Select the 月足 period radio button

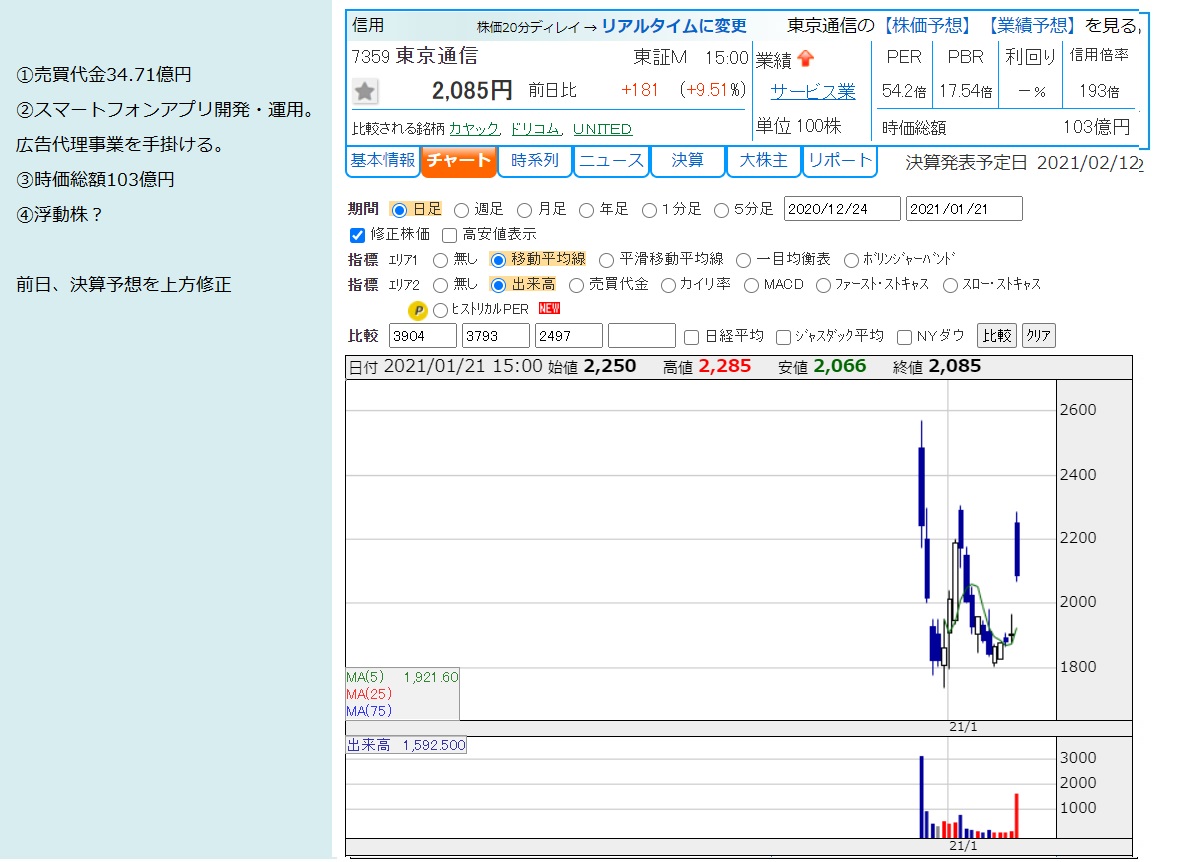click(524, 210)
